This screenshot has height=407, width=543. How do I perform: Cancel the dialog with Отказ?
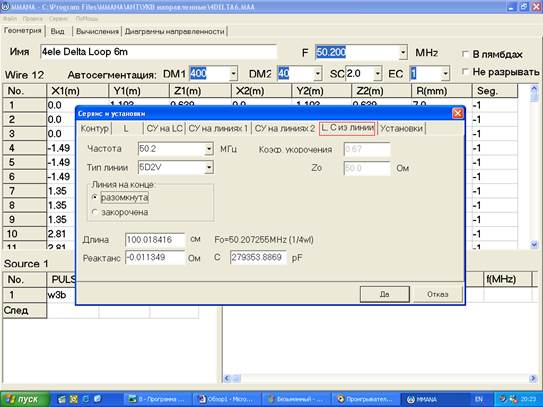click(x=437, y=294)
